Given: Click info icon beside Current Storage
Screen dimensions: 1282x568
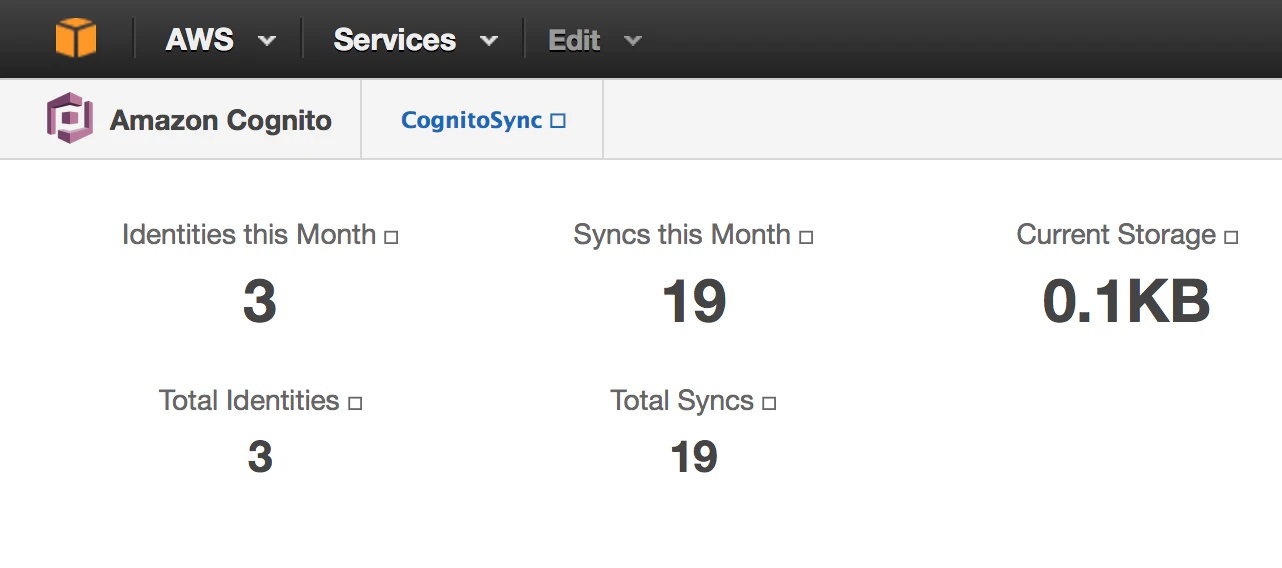Looking at the screenshot, I should click(x=1231, y=238).
